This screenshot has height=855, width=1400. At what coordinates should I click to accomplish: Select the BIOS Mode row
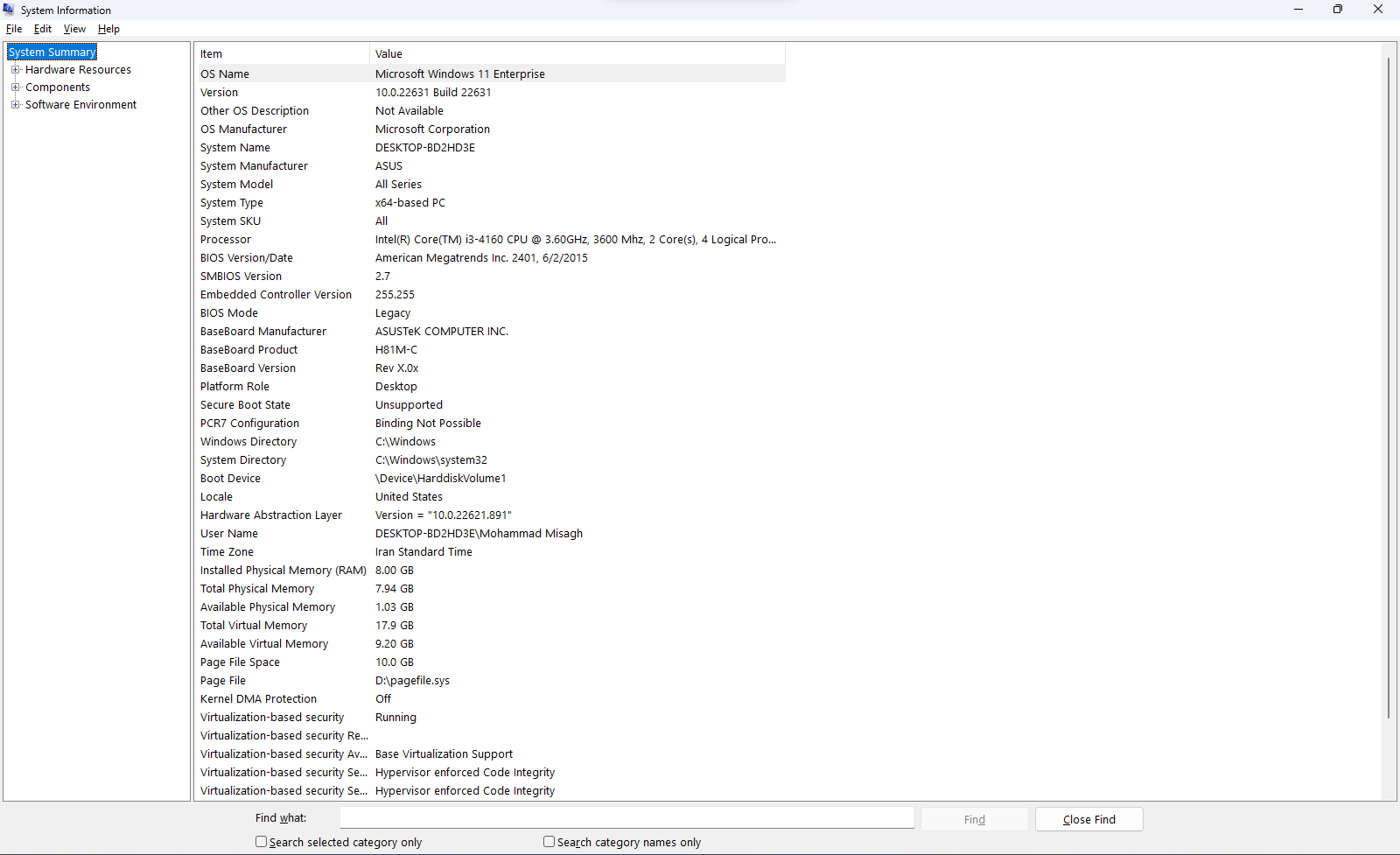490,313
